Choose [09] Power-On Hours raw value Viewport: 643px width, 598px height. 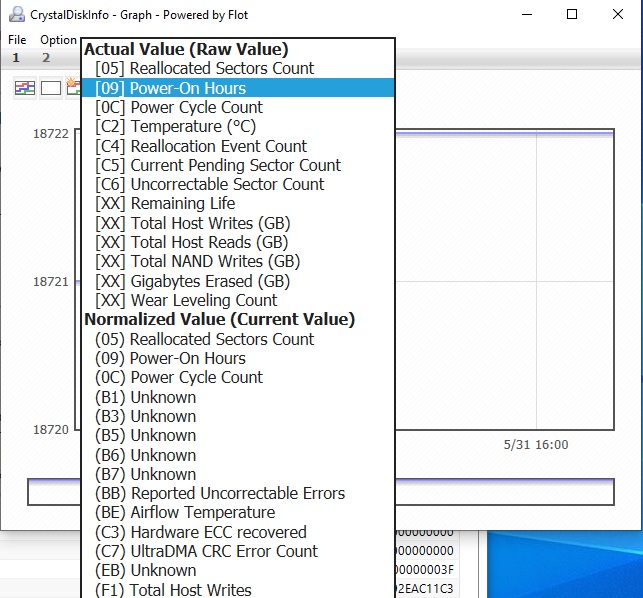pos(238,88)
